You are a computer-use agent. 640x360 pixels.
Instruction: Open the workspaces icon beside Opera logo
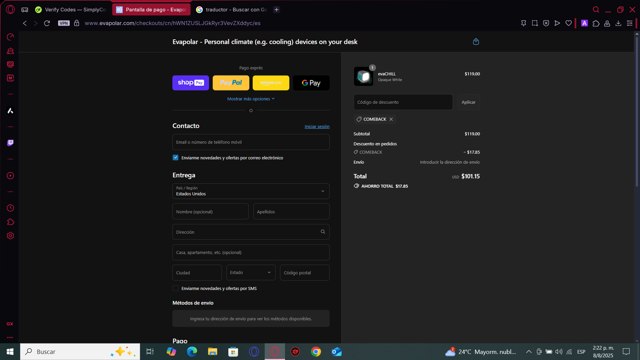pyautogui.click(x=24, y=9)
